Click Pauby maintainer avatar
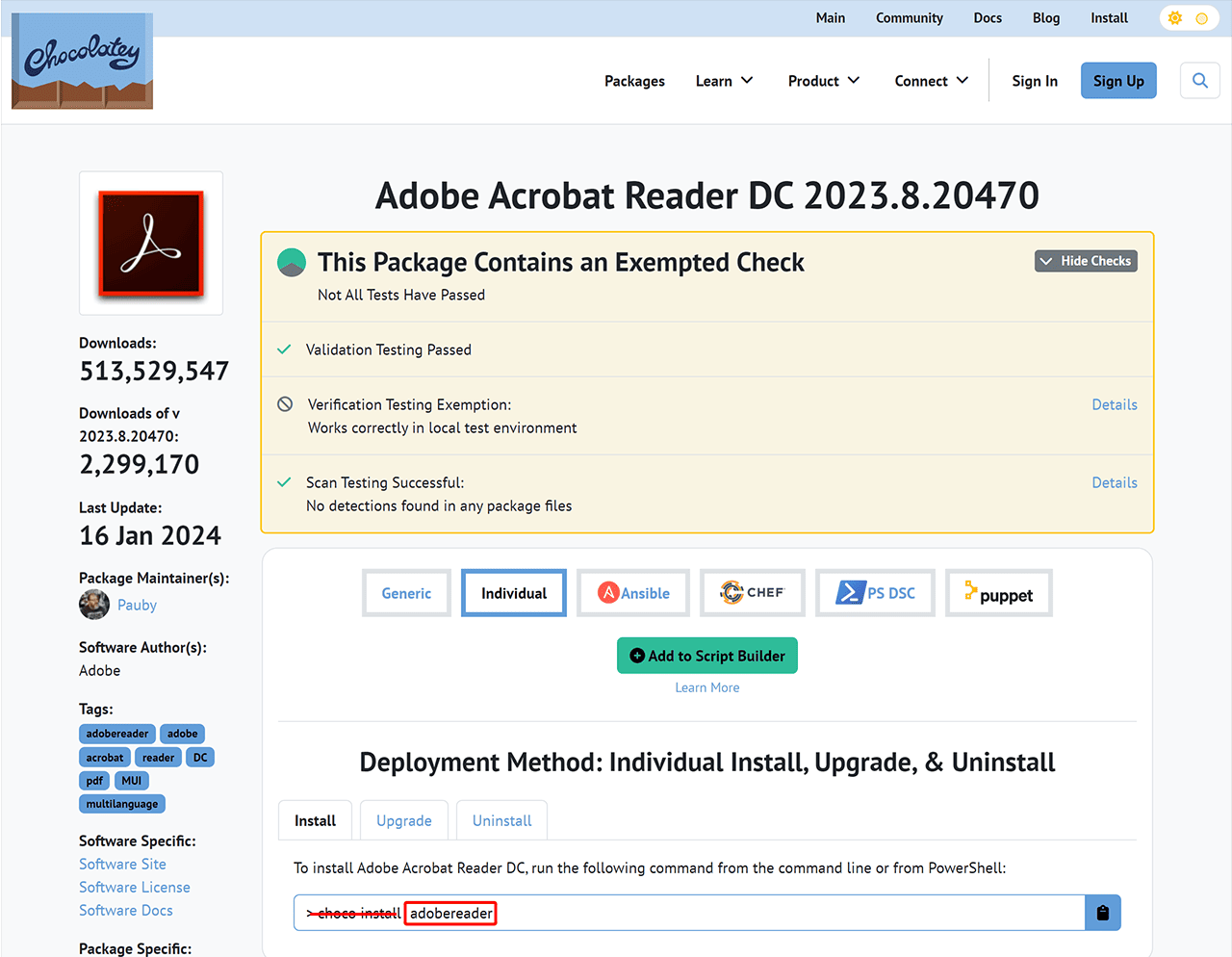This screenshot has width=1232, height=957. [x=94, y=605]
